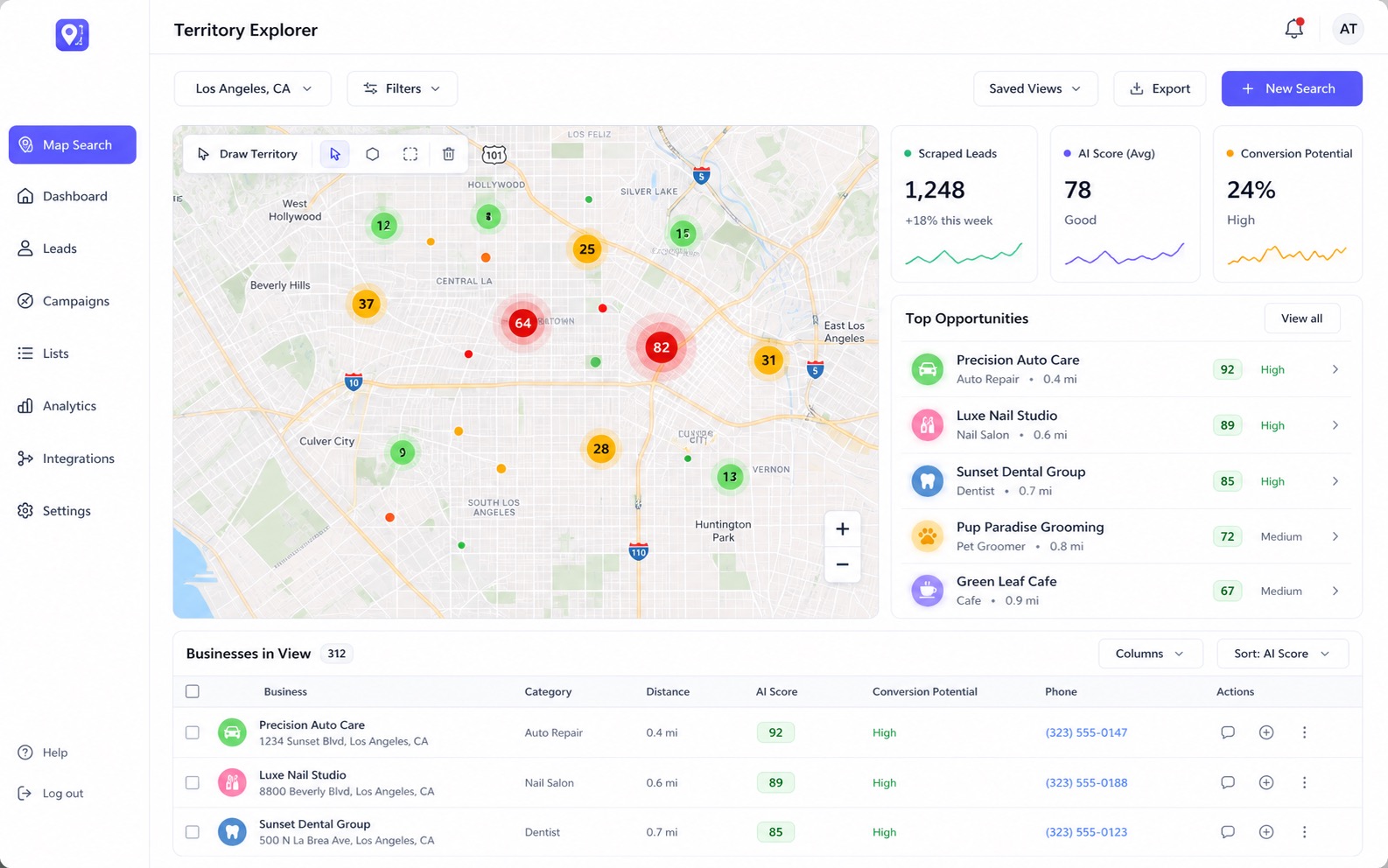Open more actions for Sunset Dental Group row
Viewport: 1388px width, 868px height.
[1304, 832]
